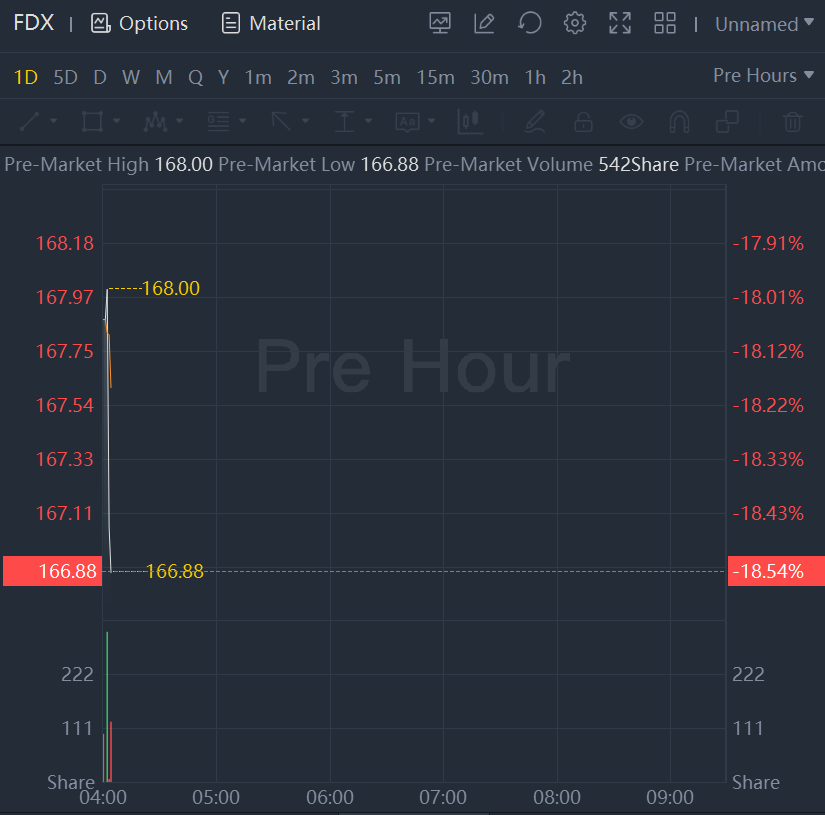This screenshot has width=825, height=815.
Task: Open the Material button
Action: click(x=271, y=23)
